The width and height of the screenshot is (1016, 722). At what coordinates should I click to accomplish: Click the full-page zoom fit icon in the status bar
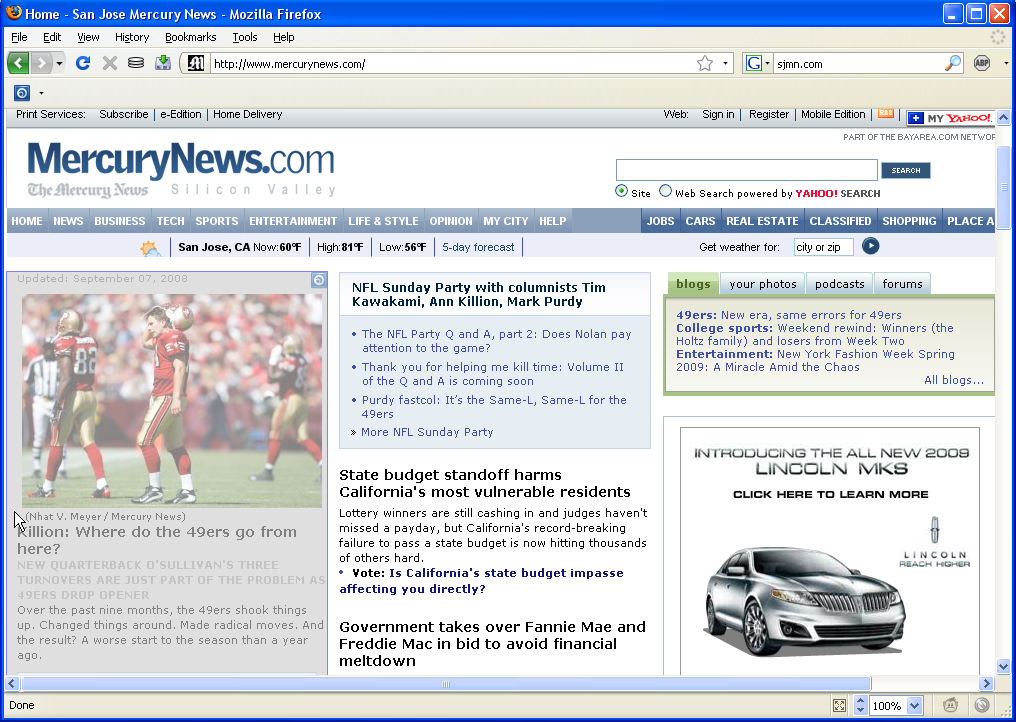coord(839,705)
